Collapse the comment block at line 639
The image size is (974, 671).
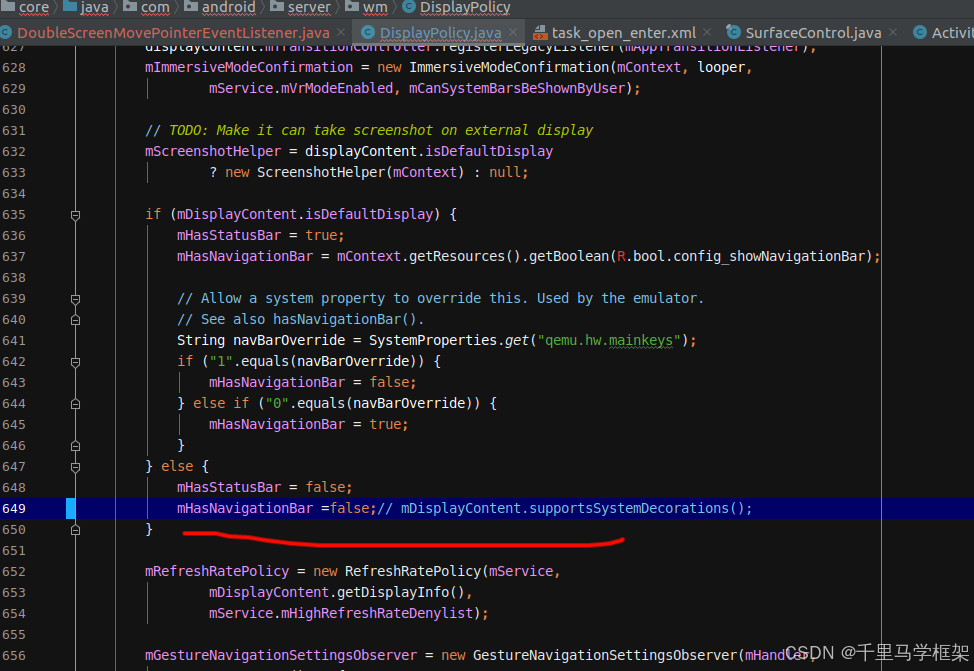click(x=75, y=299)
